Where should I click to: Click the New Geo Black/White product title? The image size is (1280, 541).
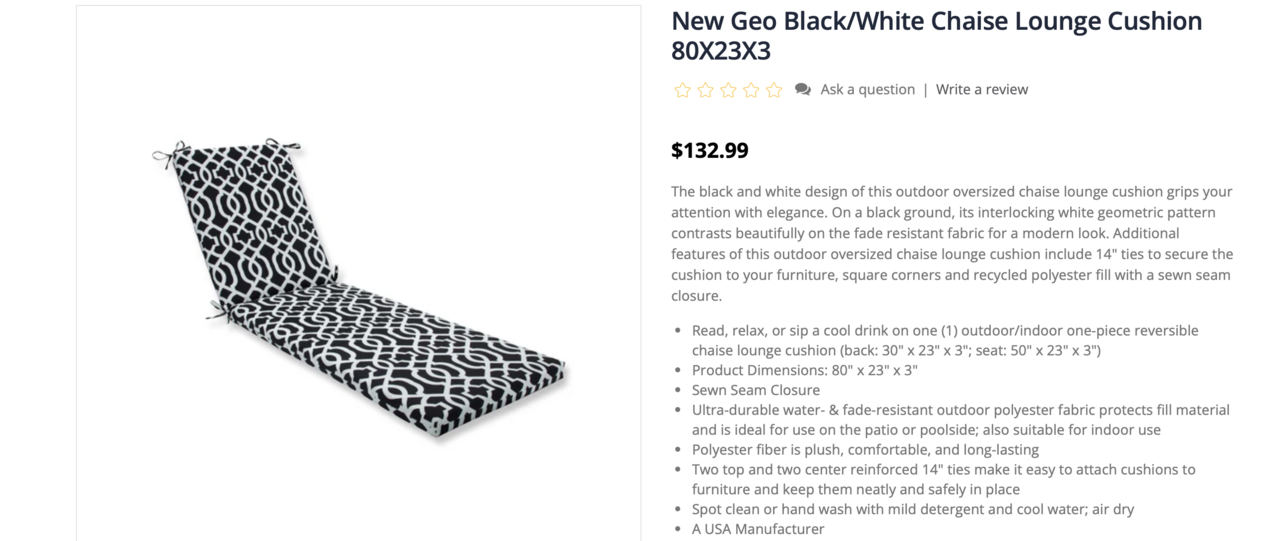[x=936, y=35]
